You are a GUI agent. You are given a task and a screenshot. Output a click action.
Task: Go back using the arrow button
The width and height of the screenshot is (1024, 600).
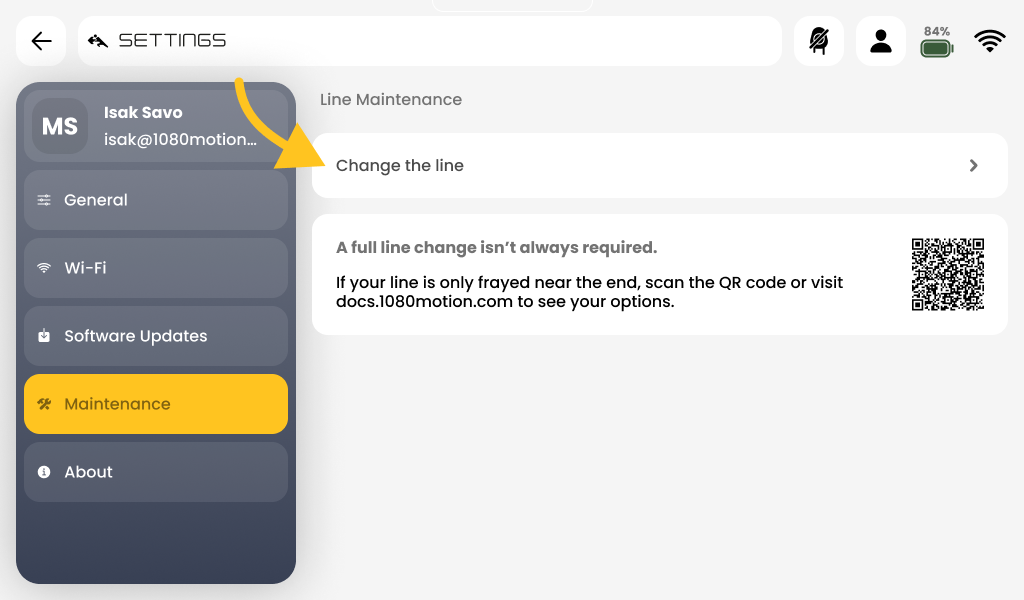tap(41, 41)
